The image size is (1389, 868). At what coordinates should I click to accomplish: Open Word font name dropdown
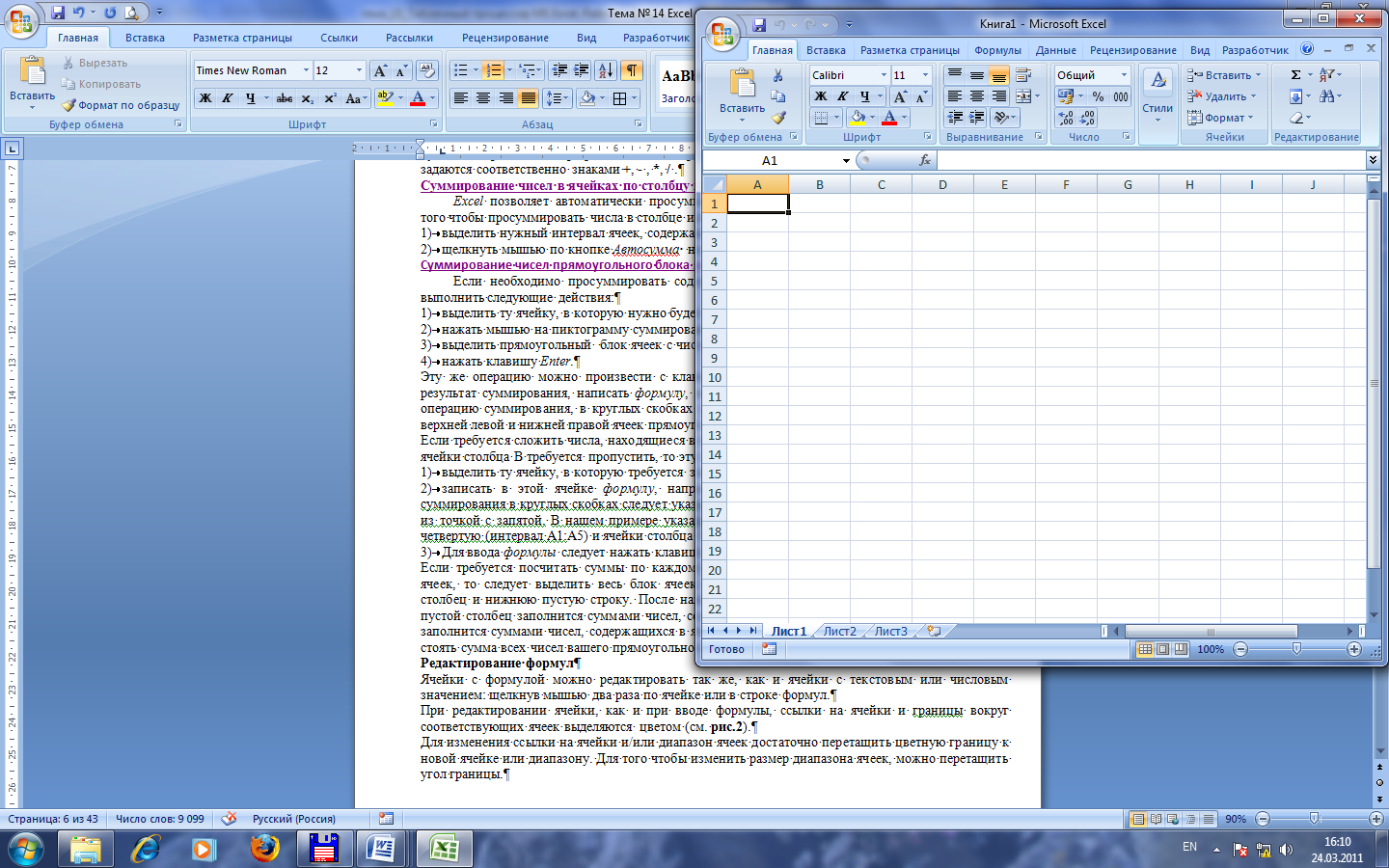click(x=306, y=70)
